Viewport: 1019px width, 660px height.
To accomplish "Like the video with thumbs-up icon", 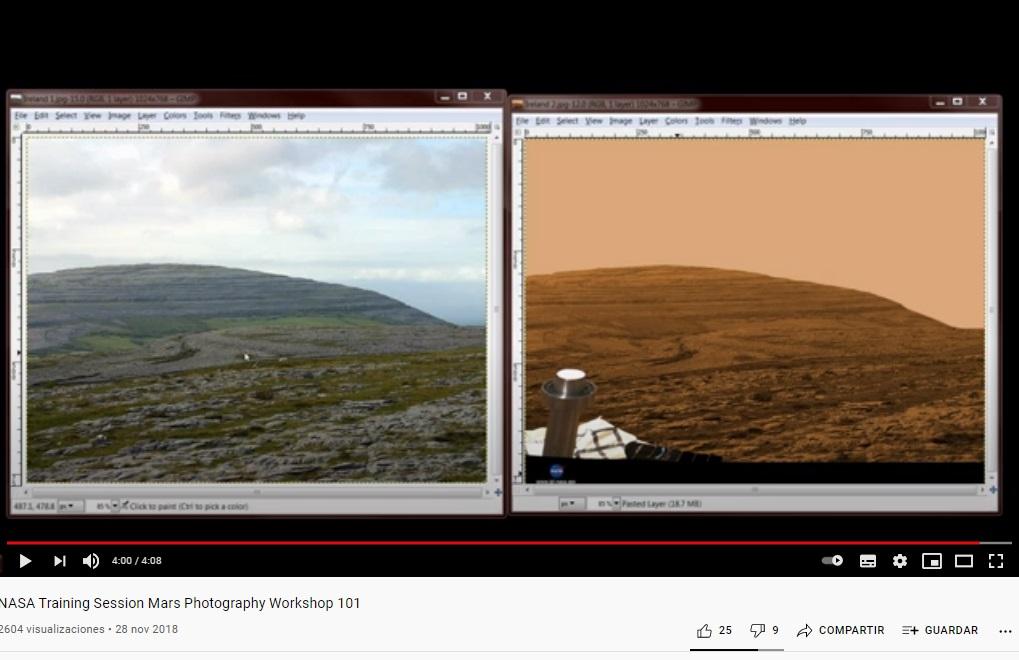I will point(705,630).
